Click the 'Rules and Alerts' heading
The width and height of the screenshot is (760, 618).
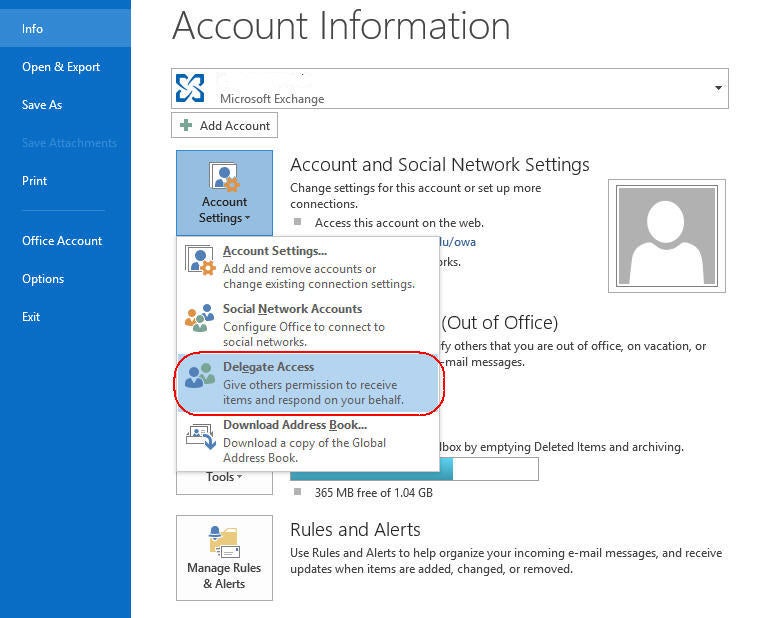point(355,530)
